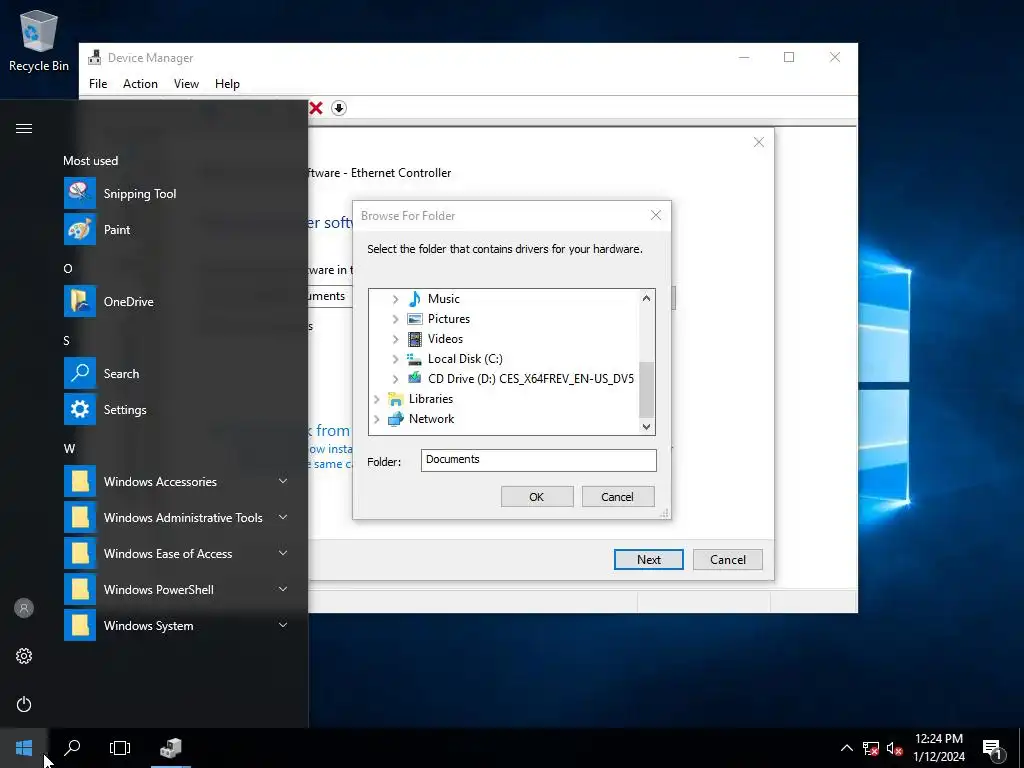Click the Windows PowerShell folder icon

(80, 589)
